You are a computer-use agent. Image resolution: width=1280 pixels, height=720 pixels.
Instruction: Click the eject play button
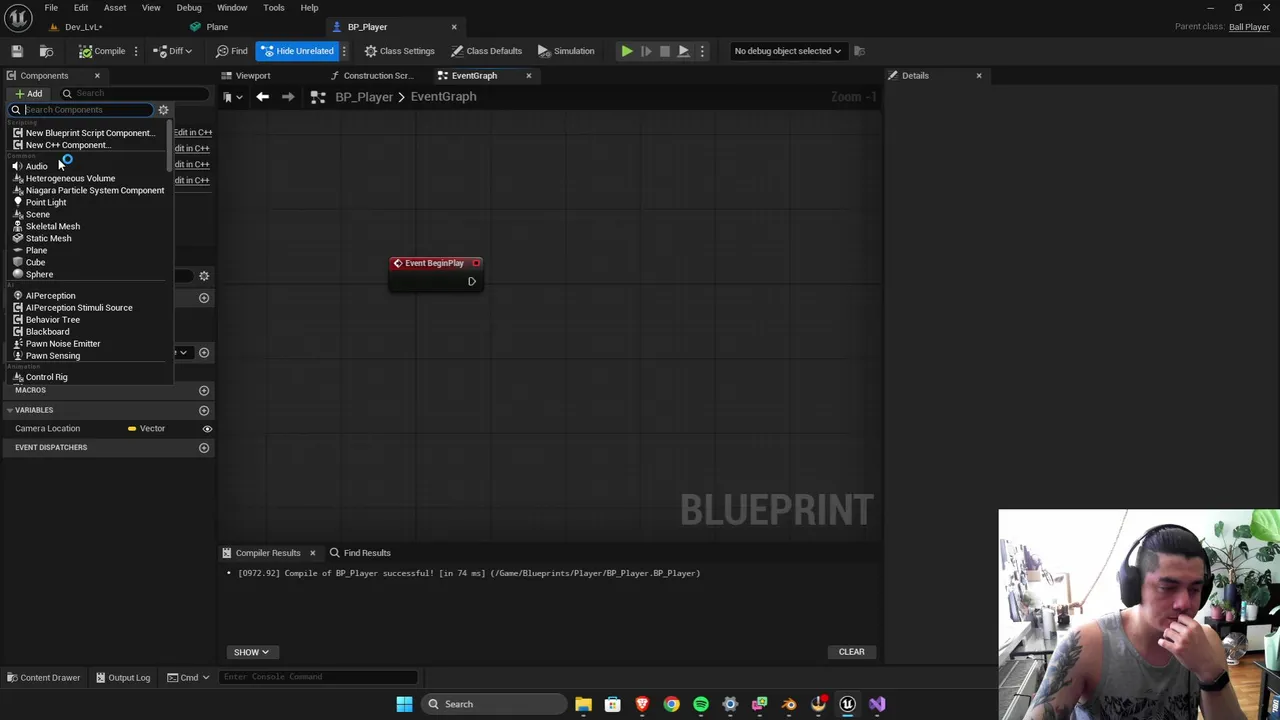coord(683,51)
